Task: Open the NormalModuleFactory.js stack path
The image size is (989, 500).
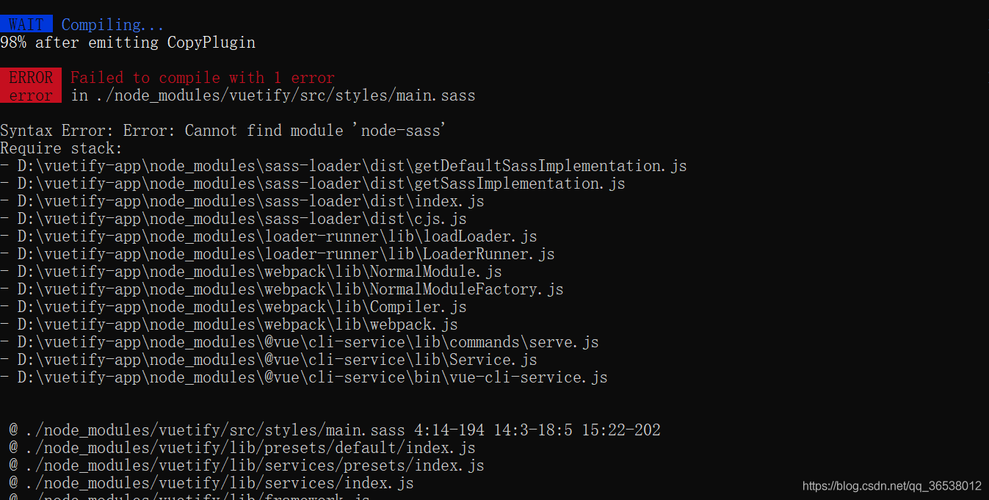Action: [290, 289]
